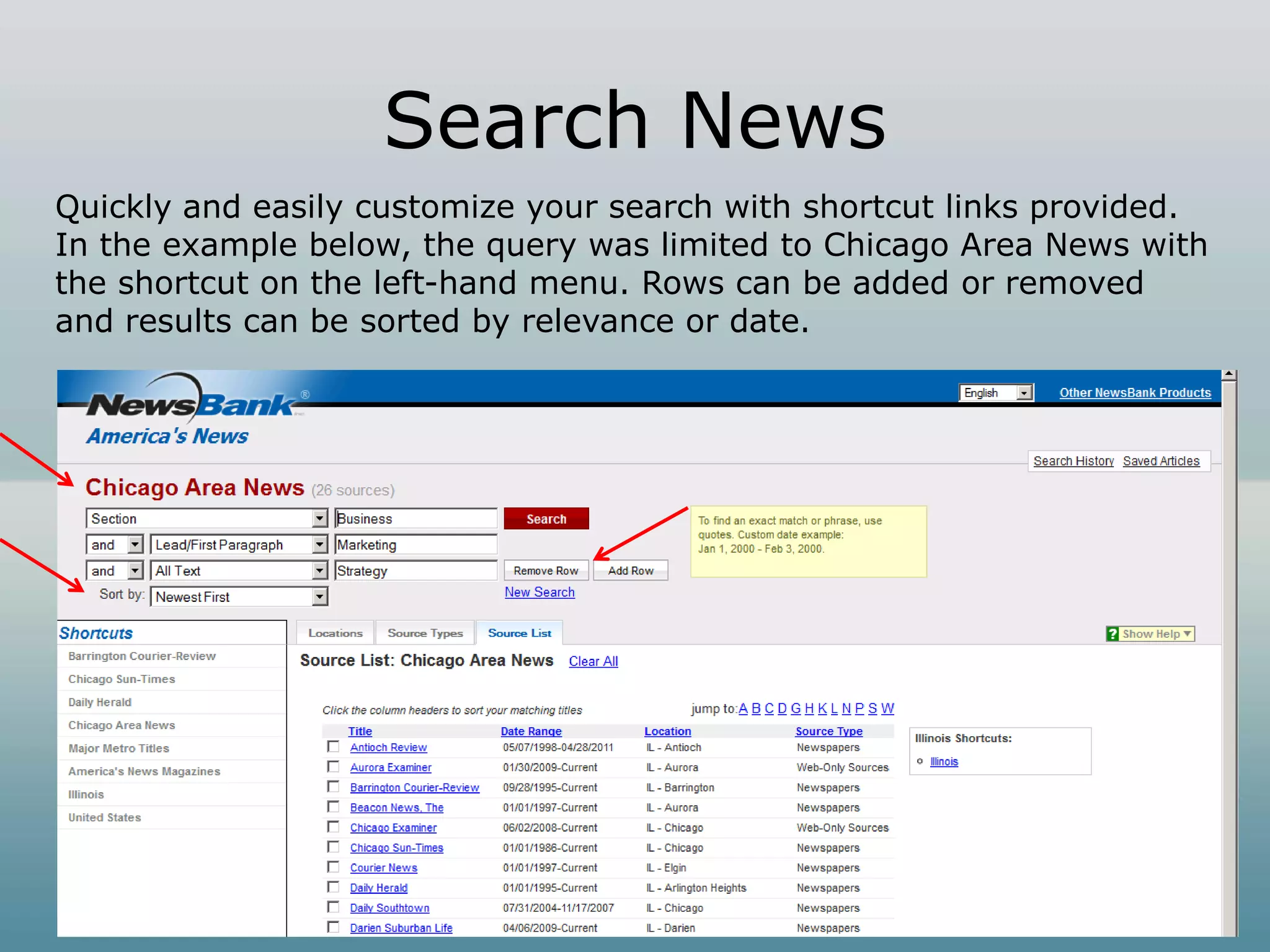Click the vertical scrollbar track
Viewport: 1270px width, 952px height.
point(1229,658)
